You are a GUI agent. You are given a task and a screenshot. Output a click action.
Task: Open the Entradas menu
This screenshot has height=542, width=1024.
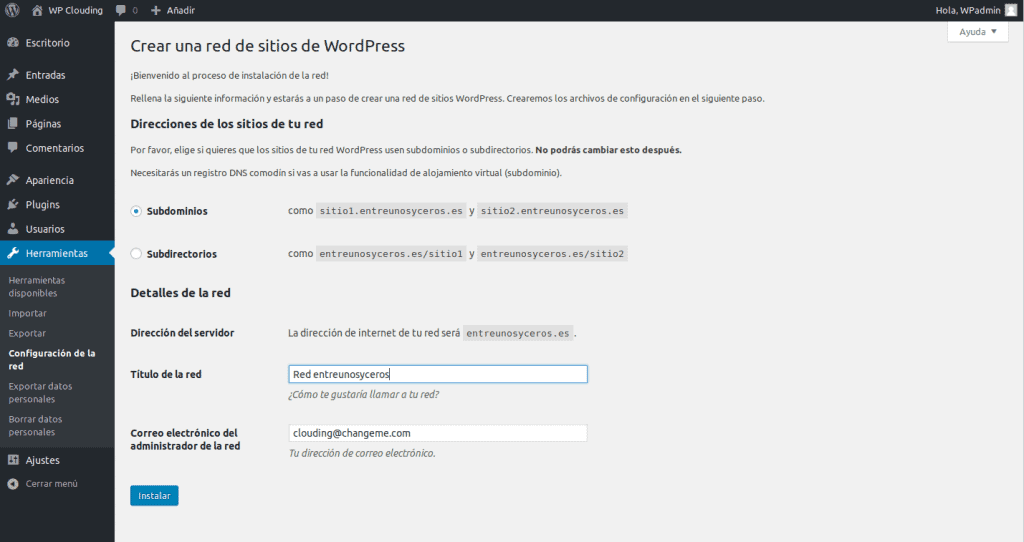[x=46, y=75]
